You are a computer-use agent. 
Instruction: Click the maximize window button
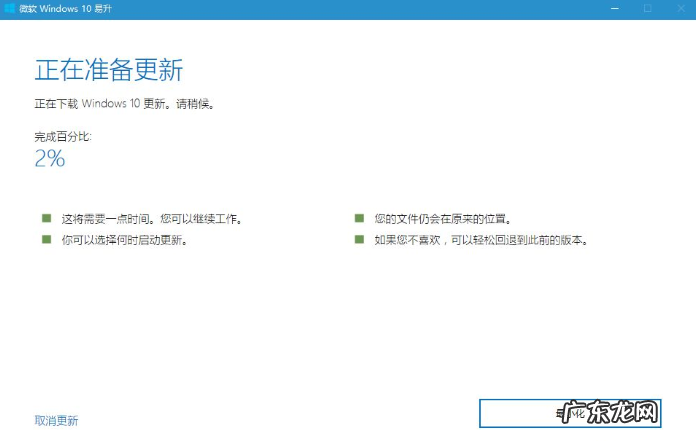(648, 8)
